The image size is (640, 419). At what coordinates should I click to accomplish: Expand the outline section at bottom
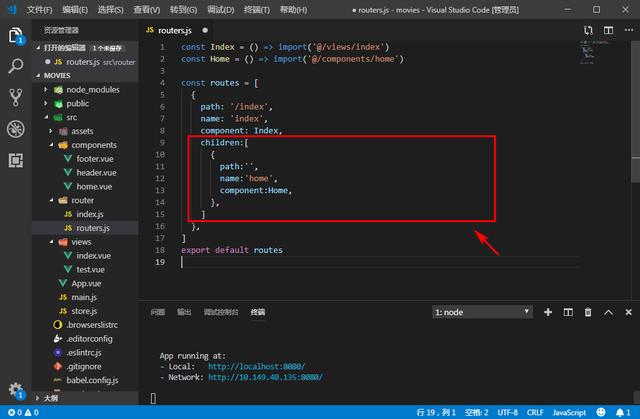coord(51,398)
